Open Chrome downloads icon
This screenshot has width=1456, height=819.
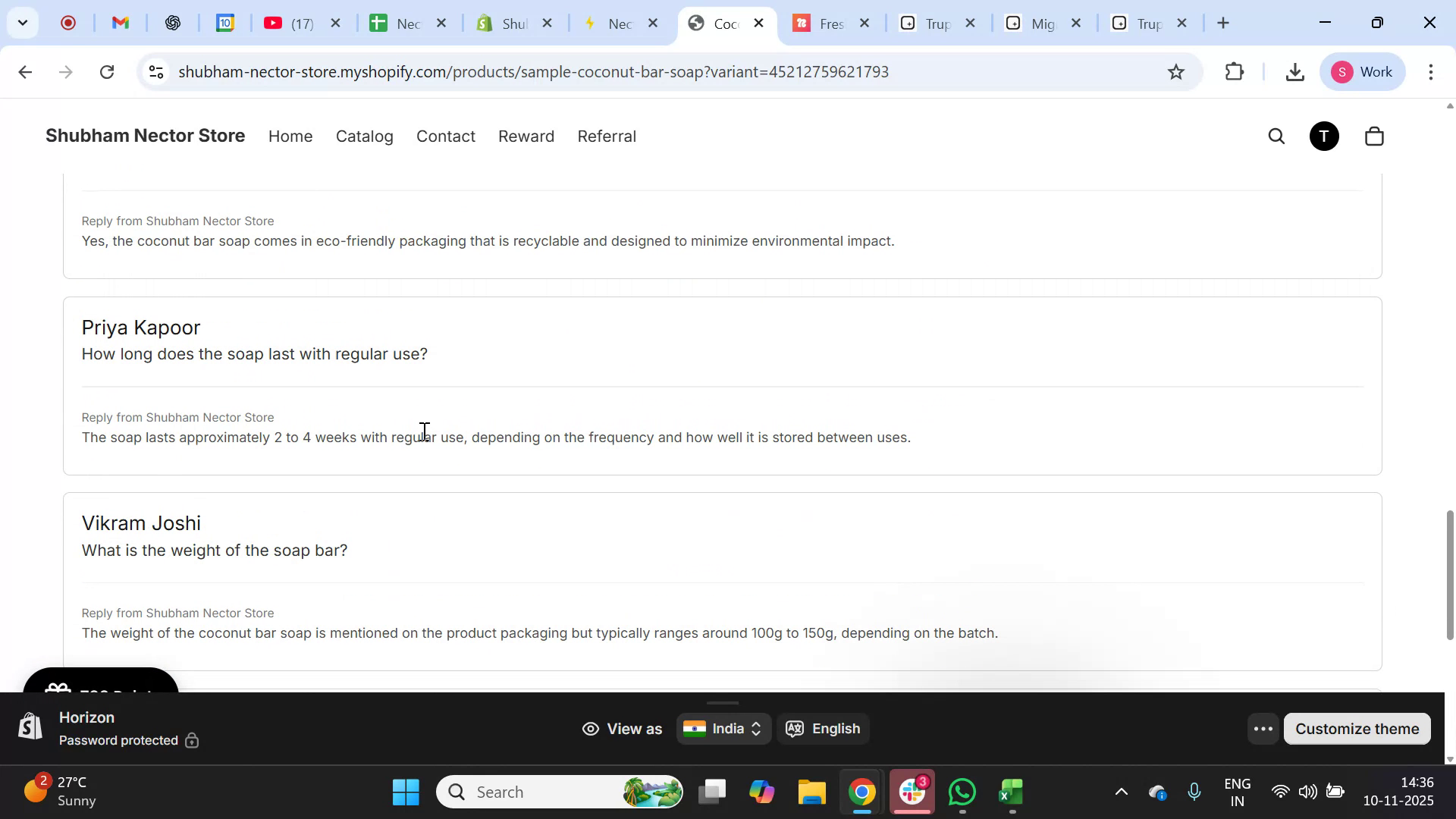[x=1295, y=71]
